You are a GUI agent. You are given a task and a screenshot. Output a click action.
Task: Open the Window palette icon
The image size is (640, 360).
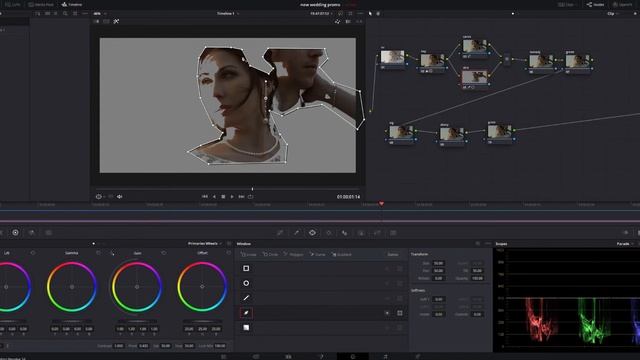(x=312, y=233)
